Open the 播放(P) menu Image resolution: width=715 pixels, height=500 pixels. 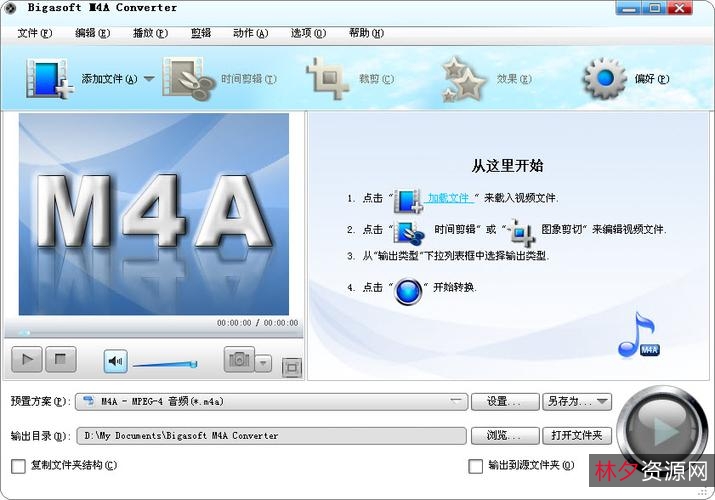tap(150, 33)
